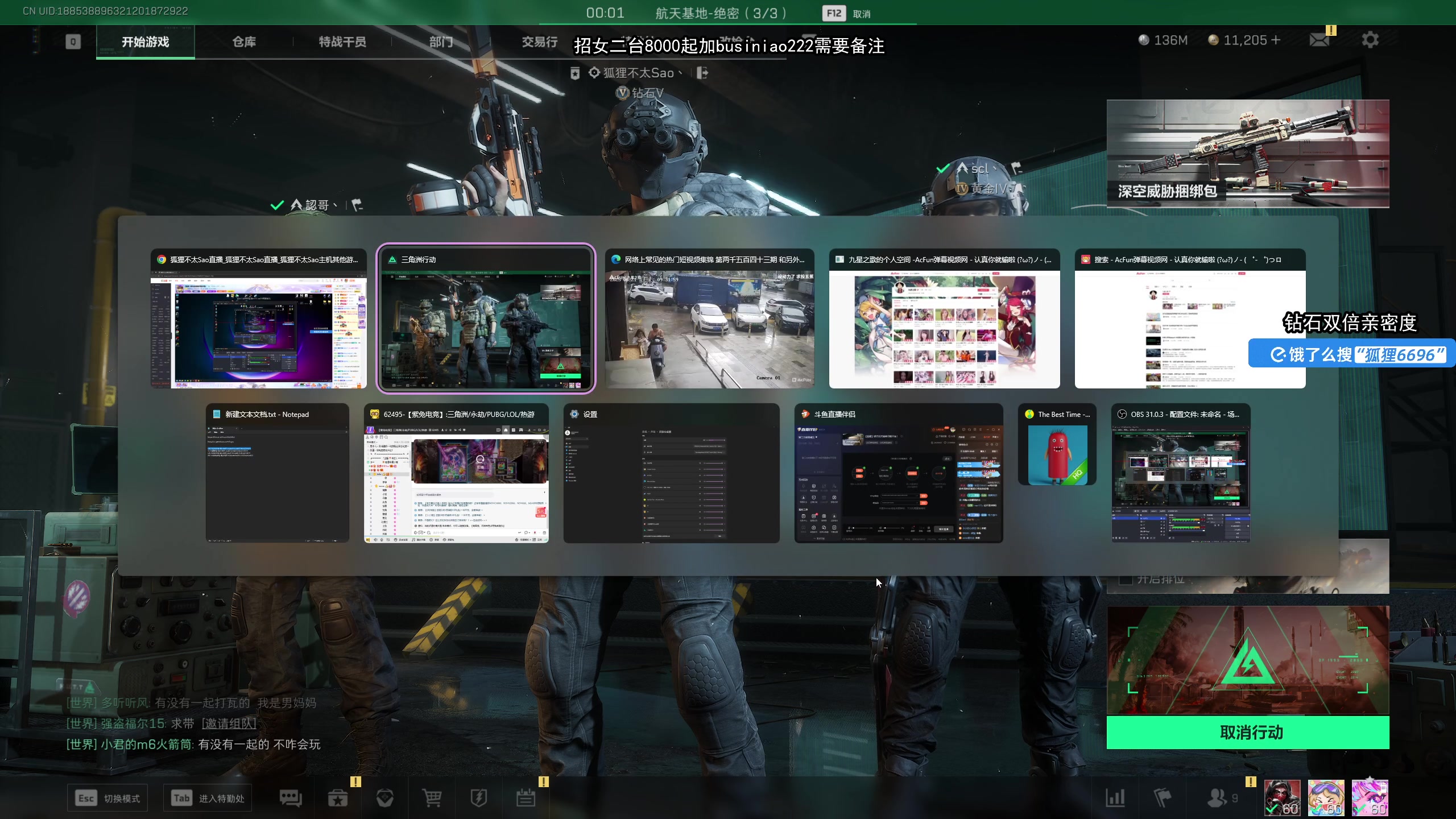This screenshot has width=1456, height=819.
Task: Click the flag icon next to 認哥
Action: click(x=357, y=205)
